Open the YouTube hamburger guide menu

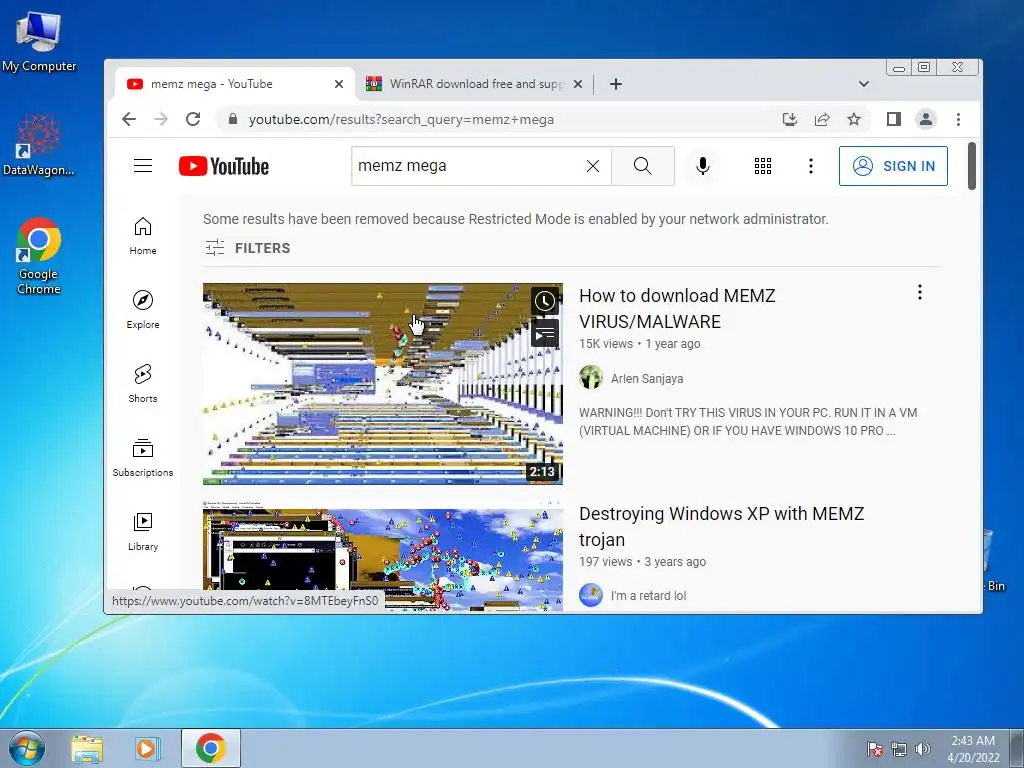(143, 166)
